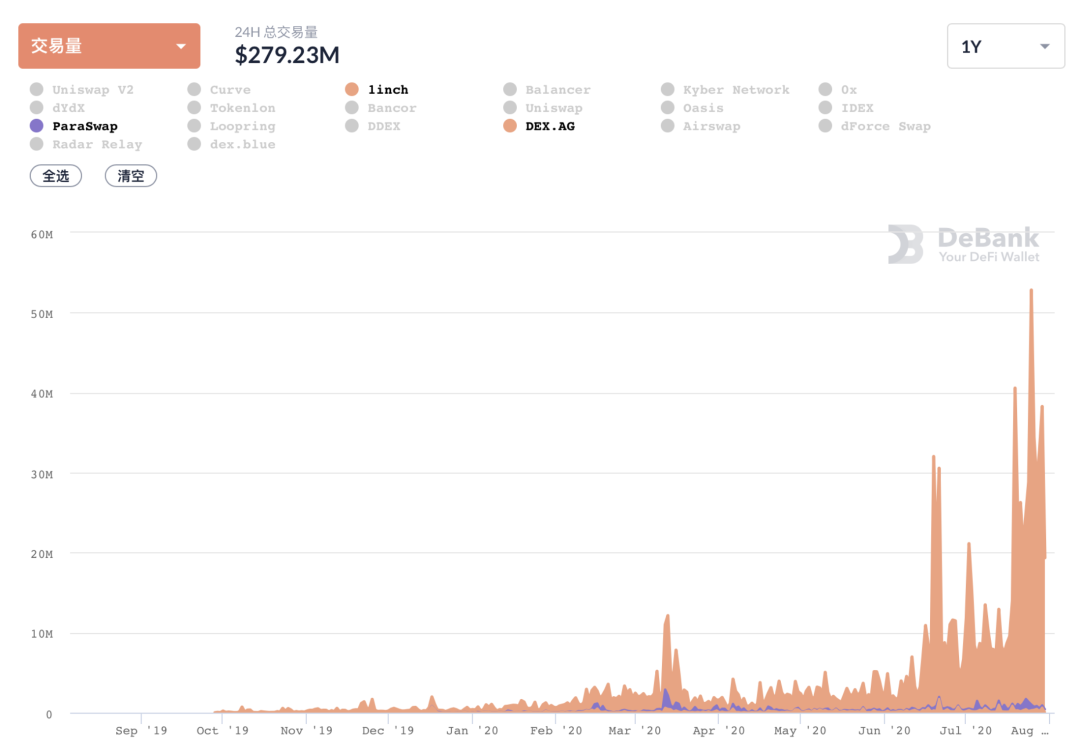Click the Apr '20 x-axis label
Screen dimensions: 1080x756
(x=718, y=731)
